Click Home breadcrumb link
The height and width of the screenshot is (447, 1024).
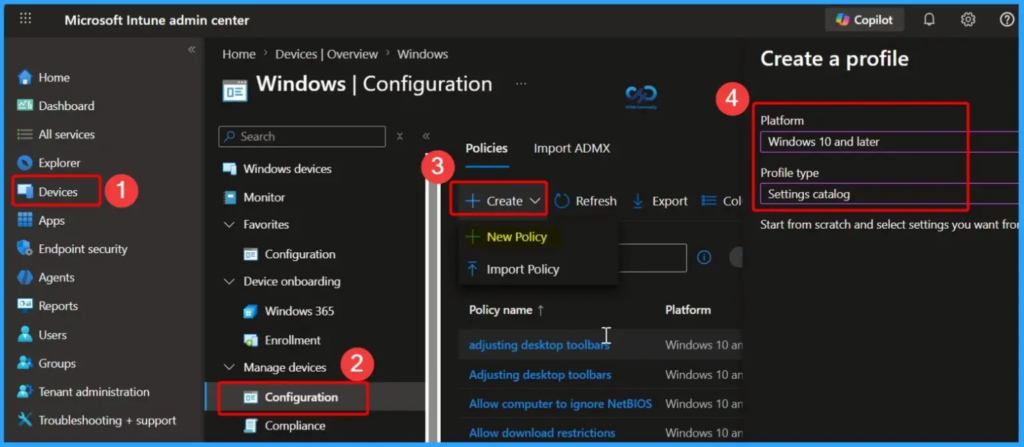pyautogui.click(x=238, y=54)
